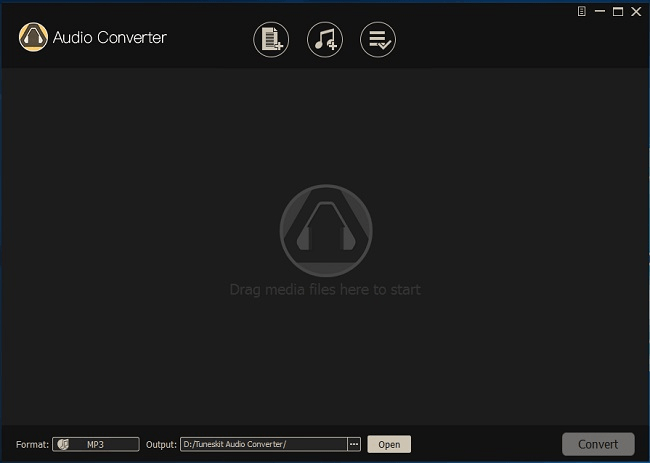This screenshot has height=463, width=650.
Task: Click the Format label
Action: coord(32,444)
